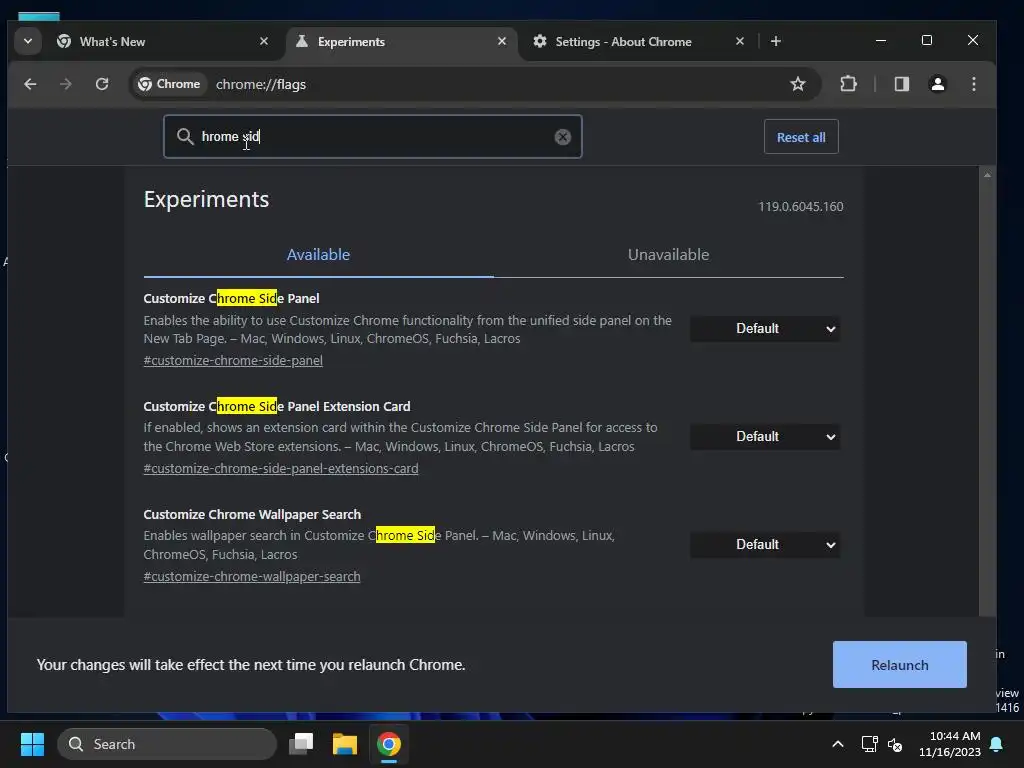The height and width of the screenshot is (768, 1024).
Task: Toggle the Chrome side panel icon
Action: 902,84
